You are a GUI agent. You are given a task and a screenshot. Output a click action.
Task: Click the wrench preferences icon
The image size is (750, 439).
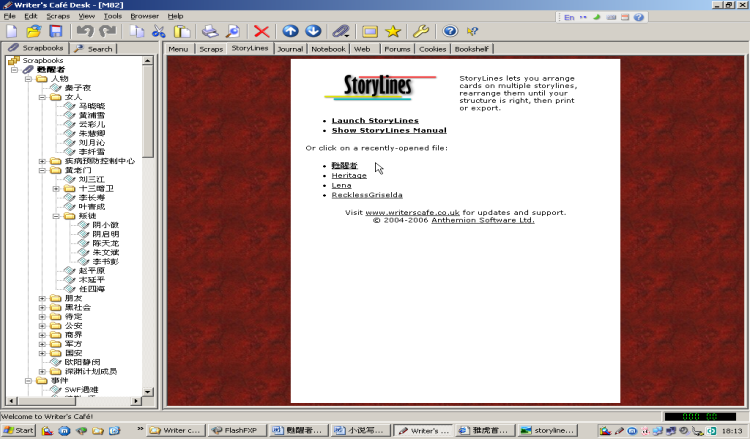pyautogui.click(x=421, y=32)
